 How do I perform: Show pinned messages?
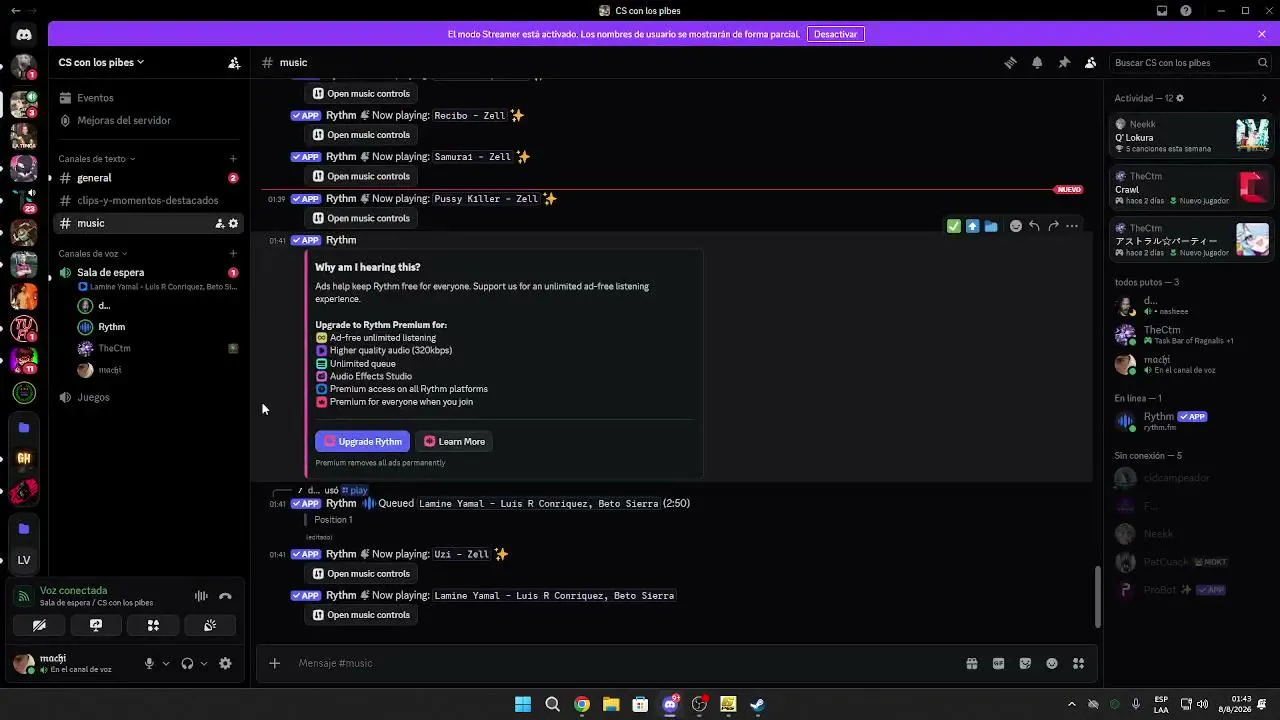pos(1064,62)
